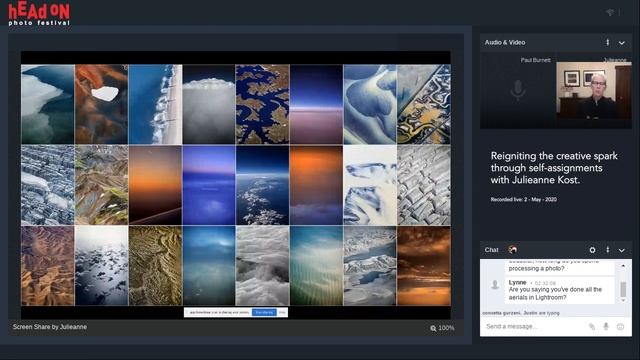This screenshot has height=360, width=640.
Task: Click the zoom magnifier icon beside 100%
Action: (x=433, y=328)
